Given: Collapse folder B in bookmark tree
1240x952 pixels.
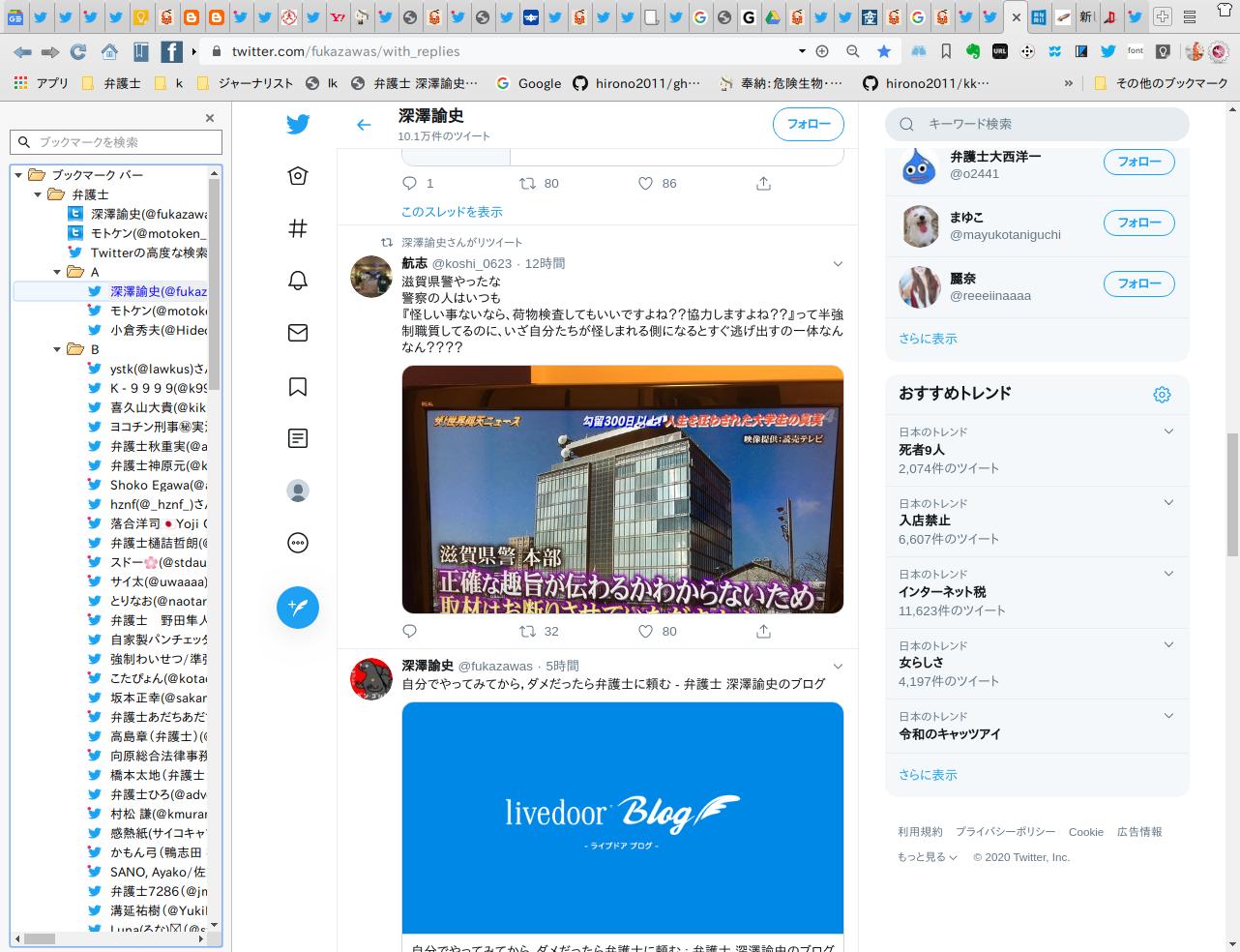Looking at the screenshot, I should 57,349.
